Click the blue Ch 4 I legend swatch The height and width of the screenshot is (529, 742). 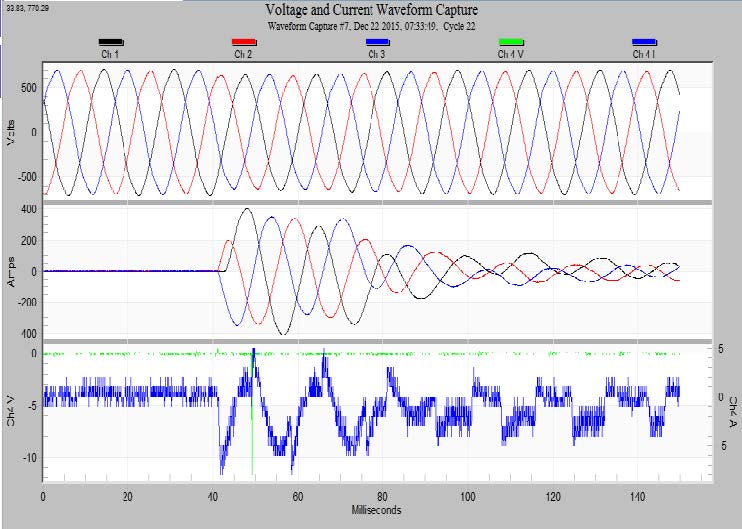(644, 43)
